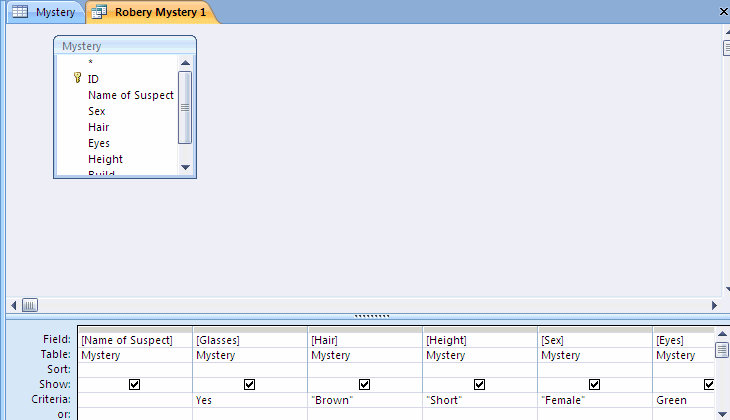Click the Mystery field list scroll up arrow
The height and width of the screenshot is (420, 730).
coord(185,61)
